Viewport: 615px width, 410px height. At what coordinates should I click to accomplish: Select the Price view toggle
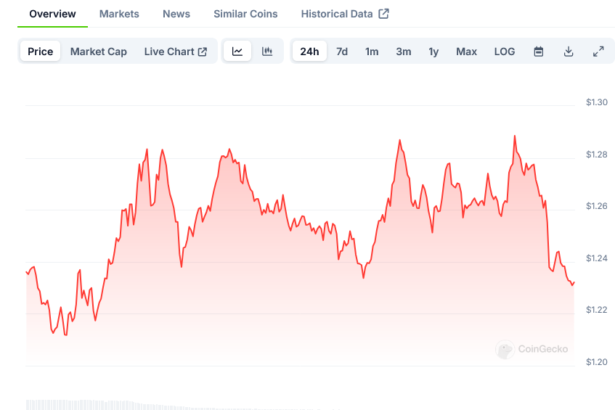[x=41, y=51]
